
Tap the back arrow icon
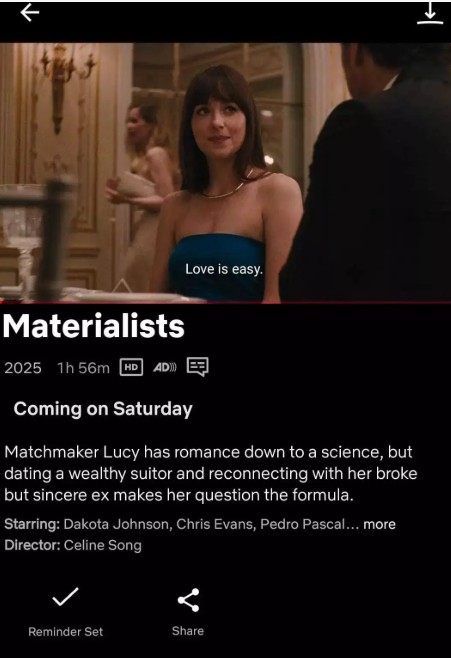tap(30, 13)
